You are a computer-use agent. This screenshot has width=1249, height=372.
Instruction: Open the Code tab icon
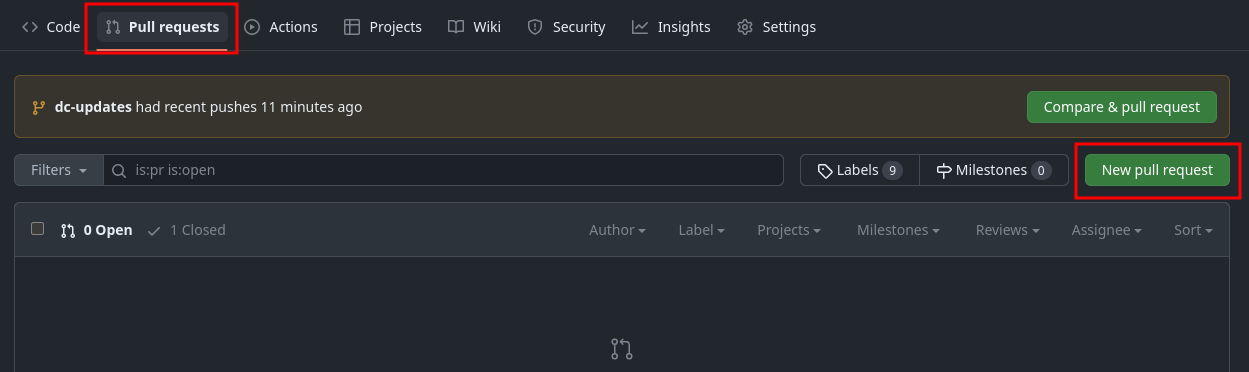coord(30,27)
